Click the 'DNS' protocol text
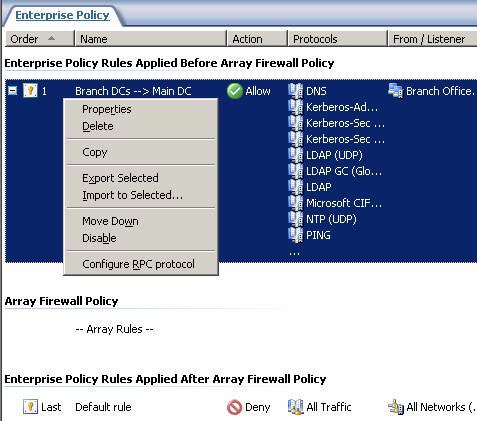477x421 pixels. [x=316, y=91]
